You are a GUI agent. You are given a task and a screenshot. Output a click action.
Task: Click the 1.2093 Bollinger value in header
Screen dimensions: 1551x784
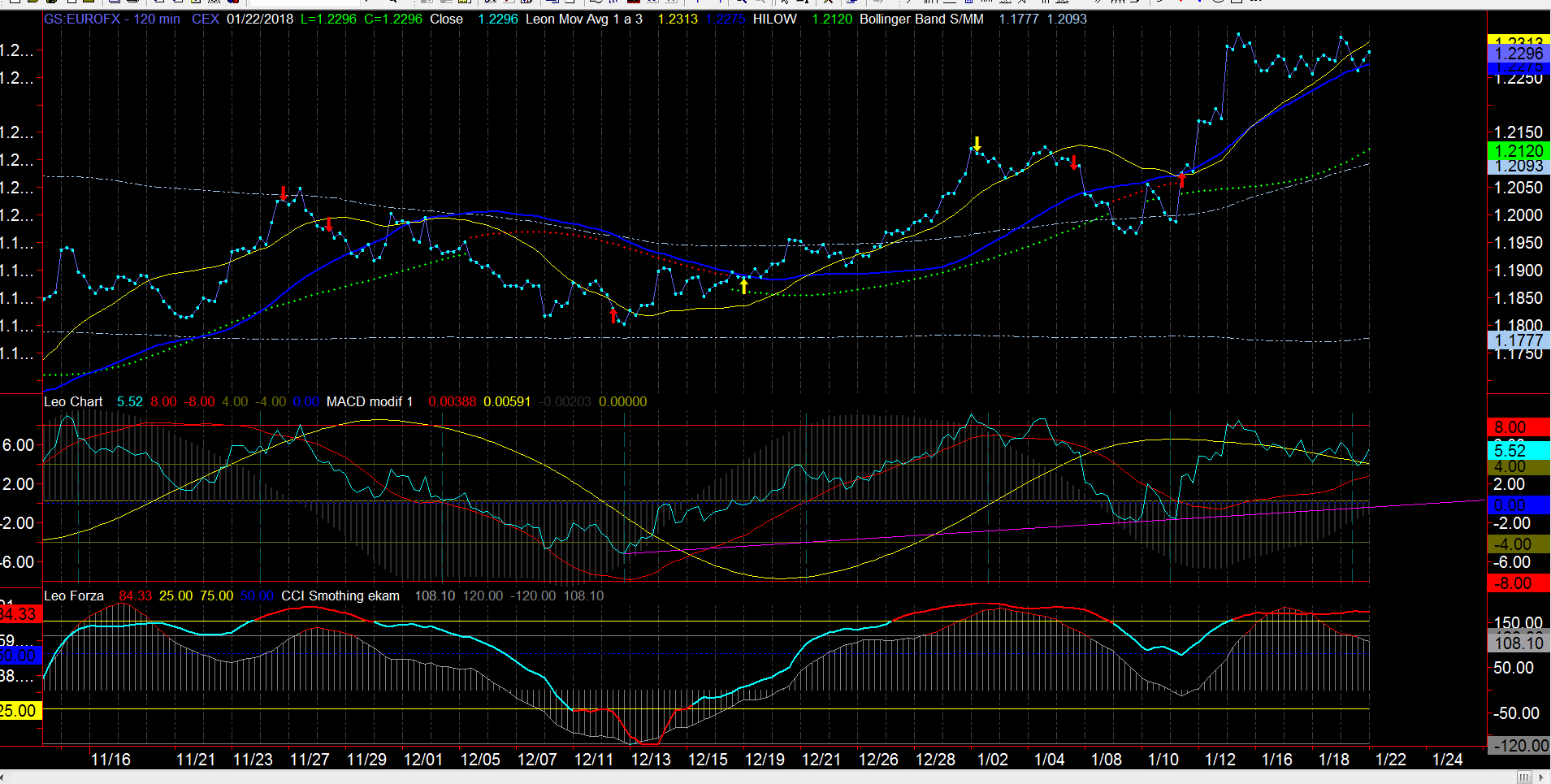[1067, 19]
